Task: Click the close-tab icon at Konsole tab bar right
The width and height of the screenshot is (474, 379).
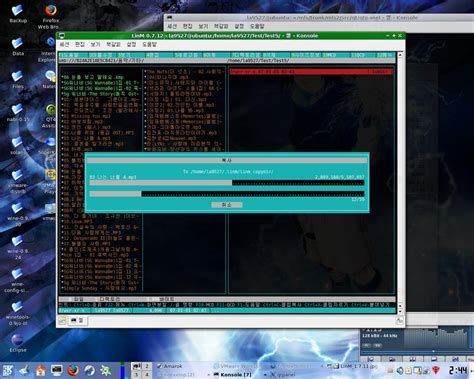Action: 399,321
